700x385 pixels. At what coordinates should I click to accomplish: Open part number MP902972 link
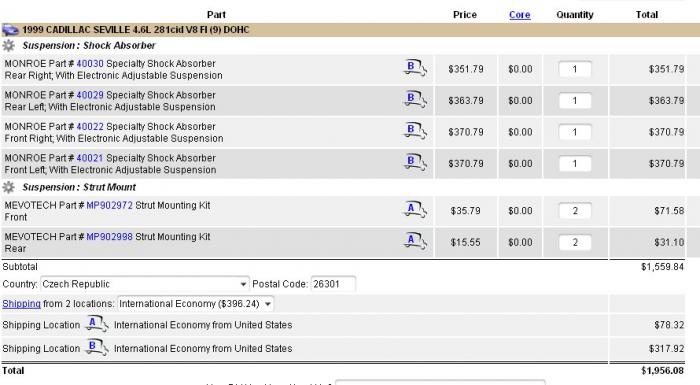pyautogui.click(x=109, y=205)
